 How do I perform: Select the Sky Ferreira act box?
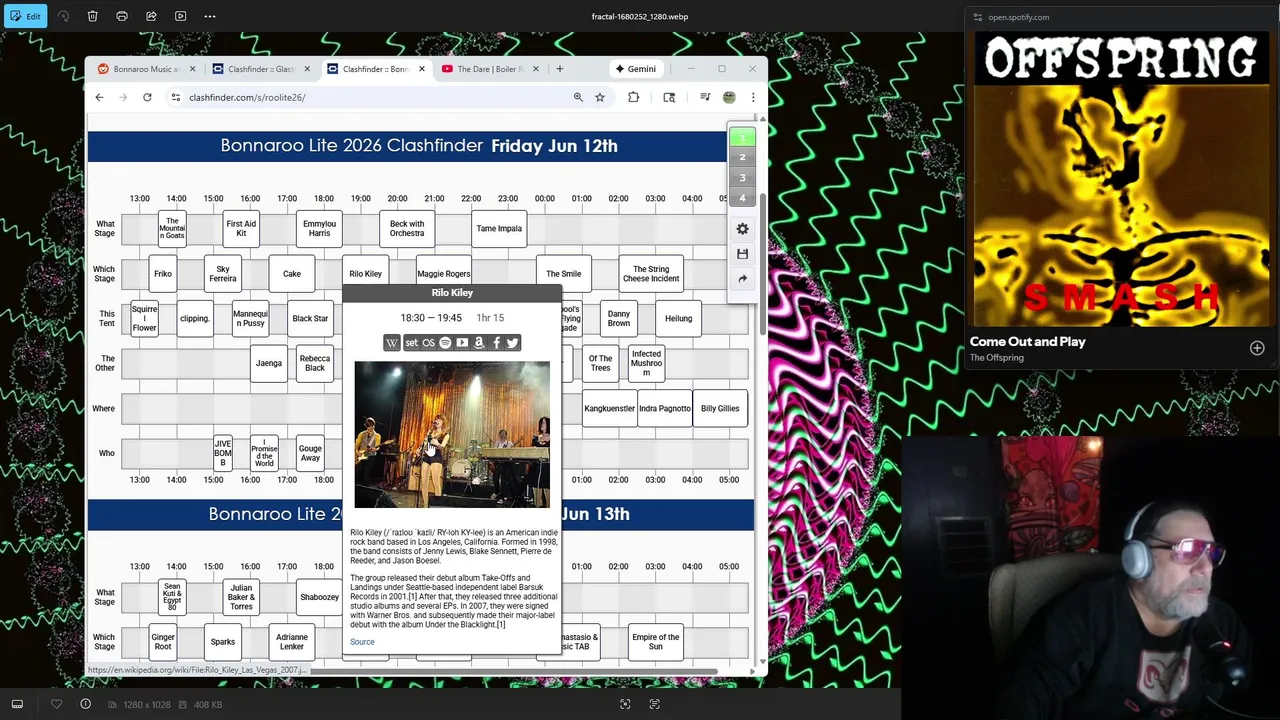[x=223, y=274]
